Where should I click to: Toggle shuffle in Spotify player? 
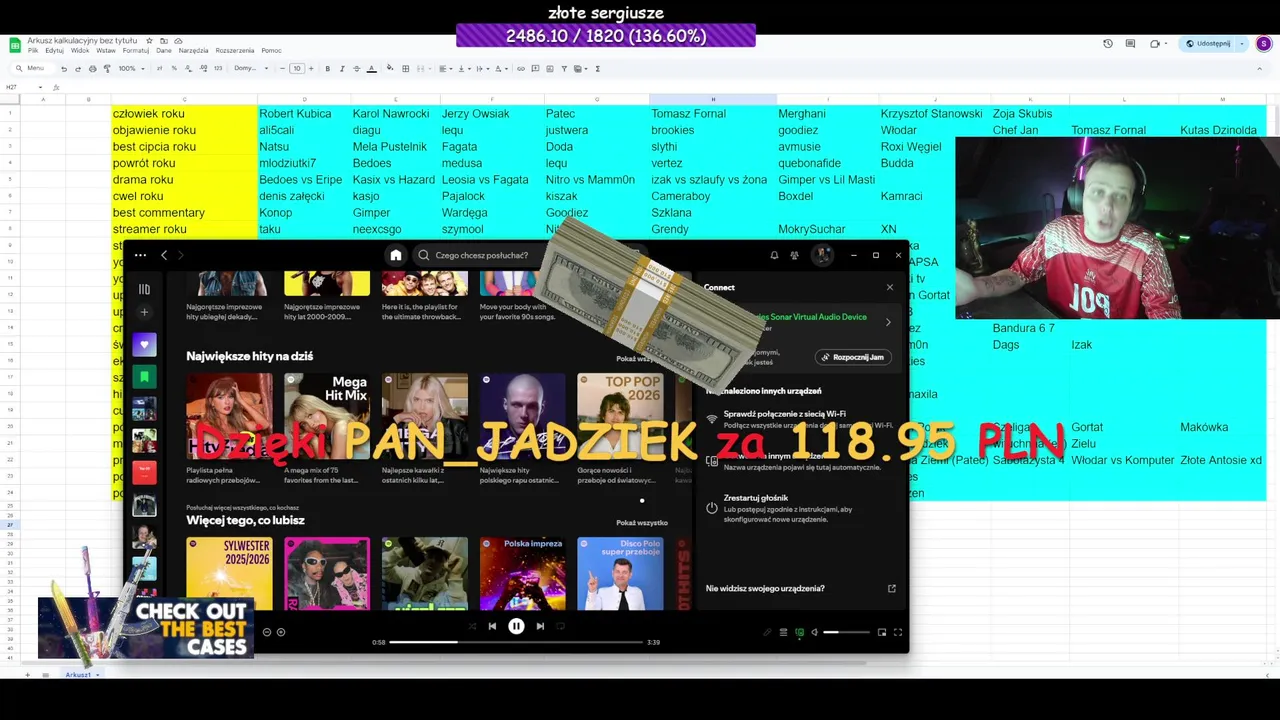[472, 626]
